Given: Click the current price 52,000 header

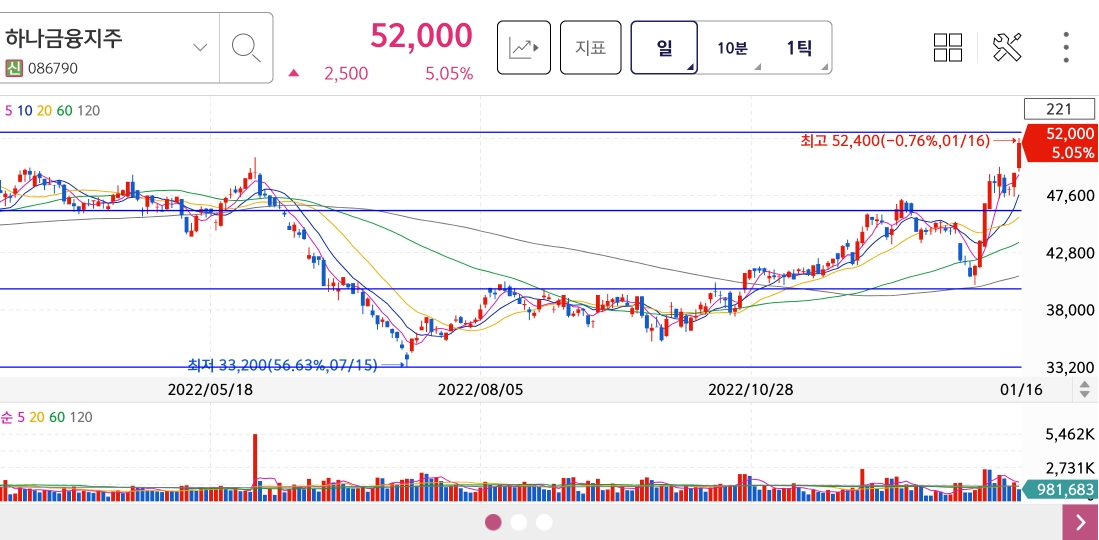Looking at the screenshot, I should pos(421,35).
